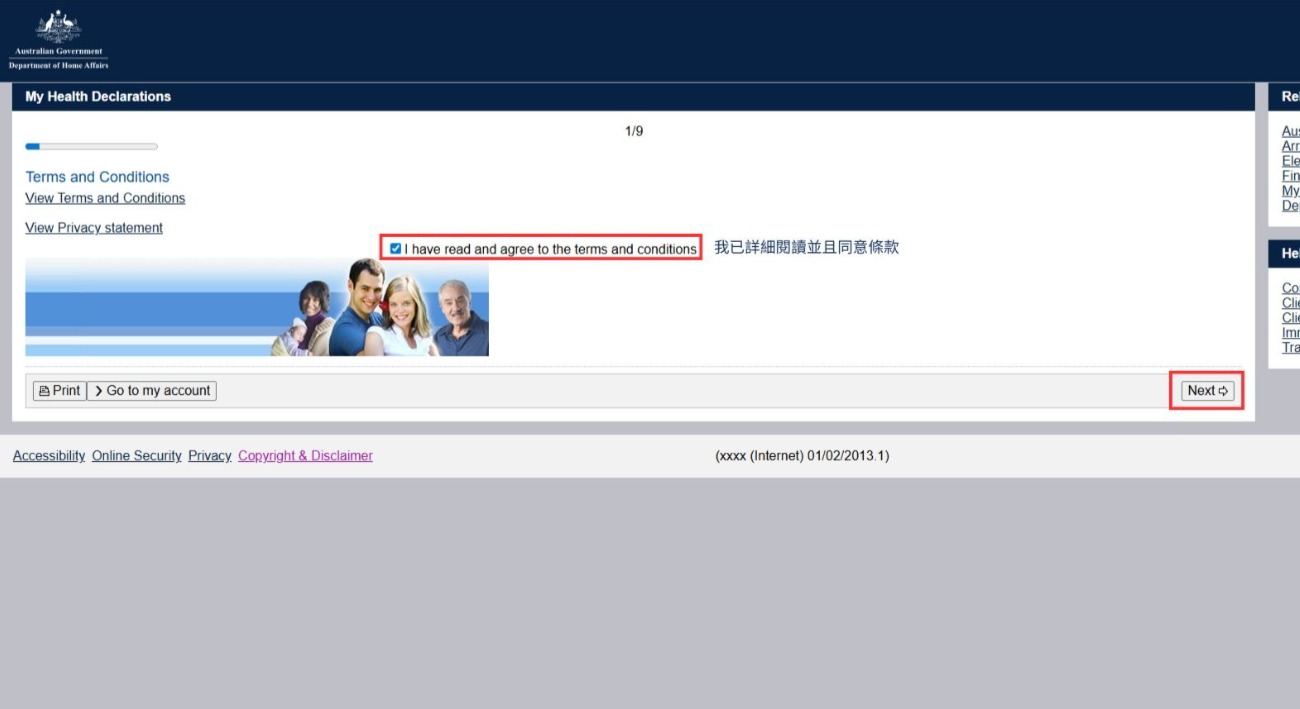Click chevron icon beside Go to my account
Screen dimensions: 1300x709
pos(99,391)
